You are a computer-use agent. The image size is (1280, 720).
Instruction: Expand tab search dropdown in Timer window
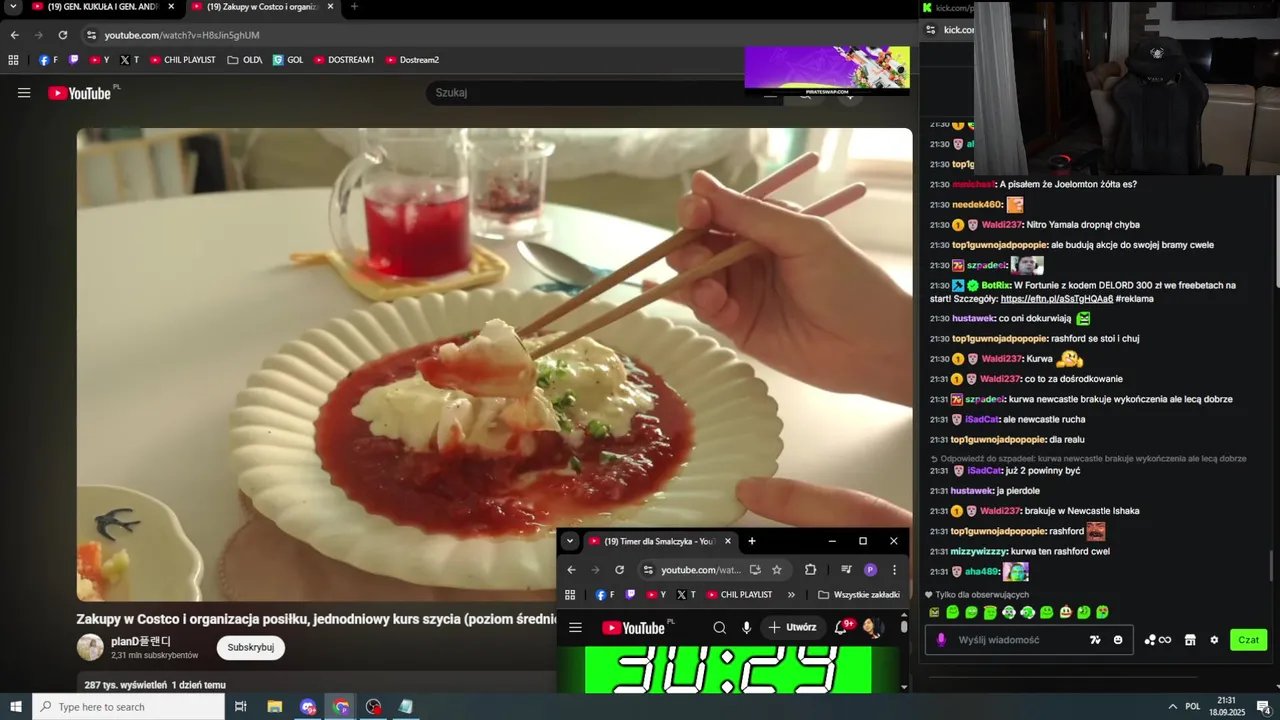click(570, 541)
